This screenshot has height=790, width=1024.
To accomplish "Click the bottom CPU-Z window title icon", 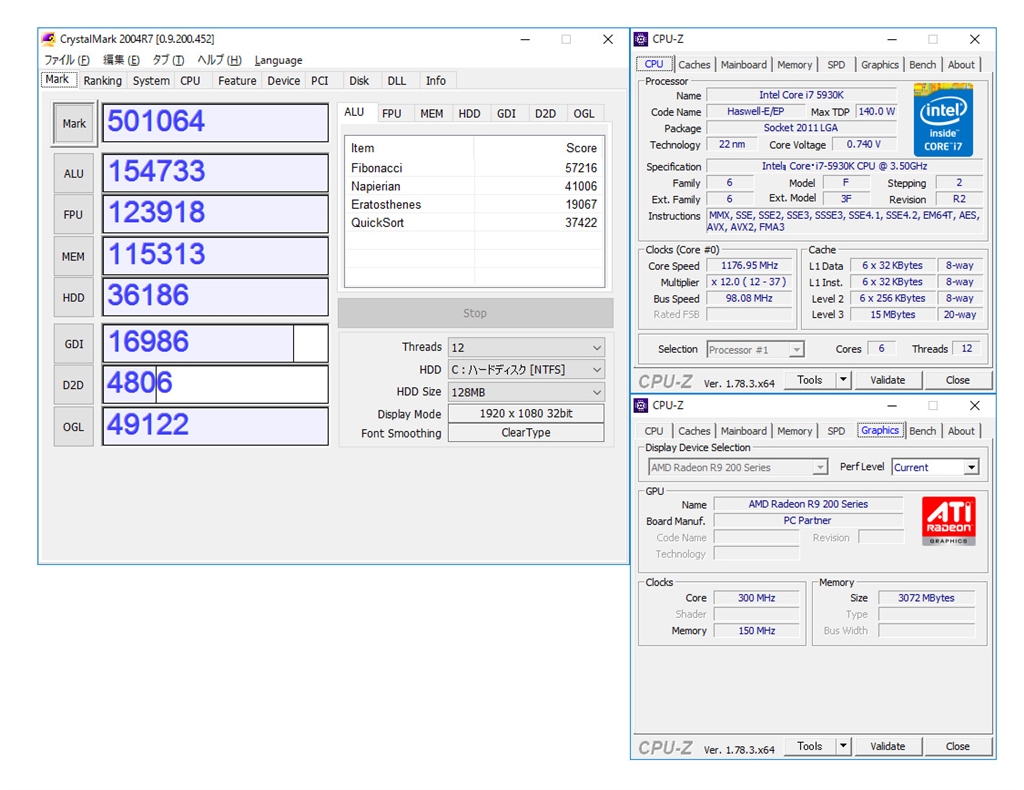I will click(641, 405).
